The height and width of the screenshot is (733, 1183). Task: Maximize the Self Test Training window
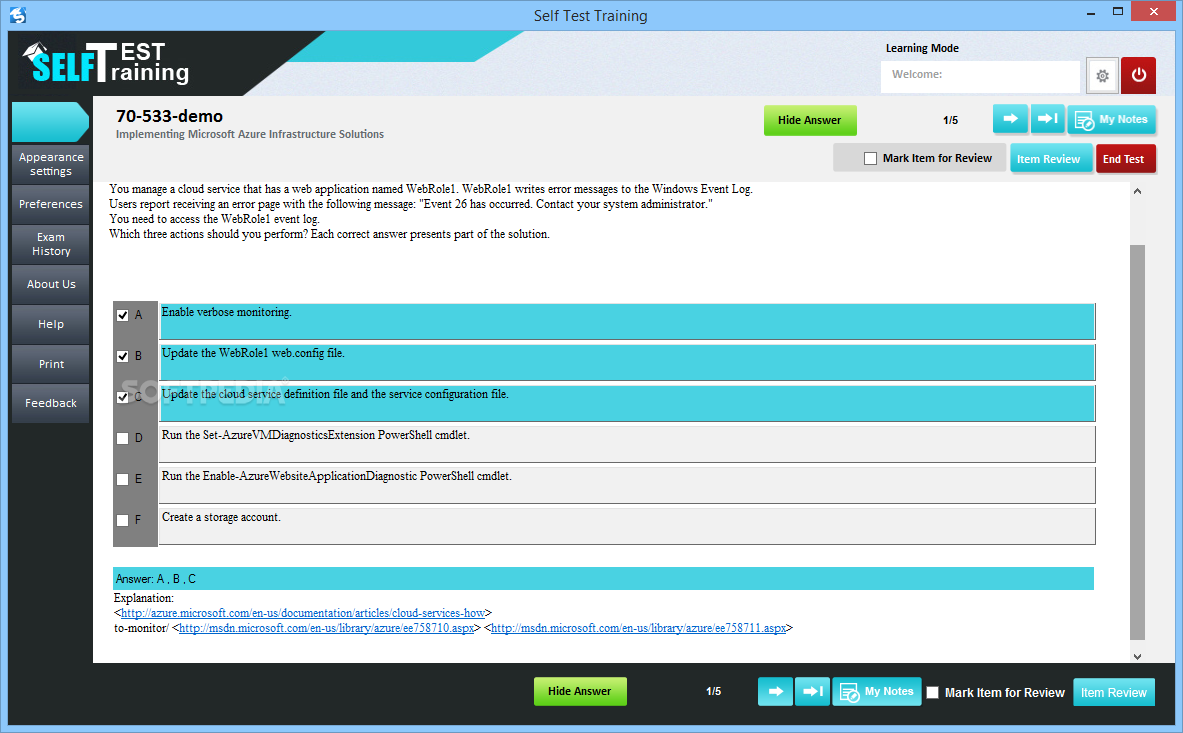click(1118, 11)
